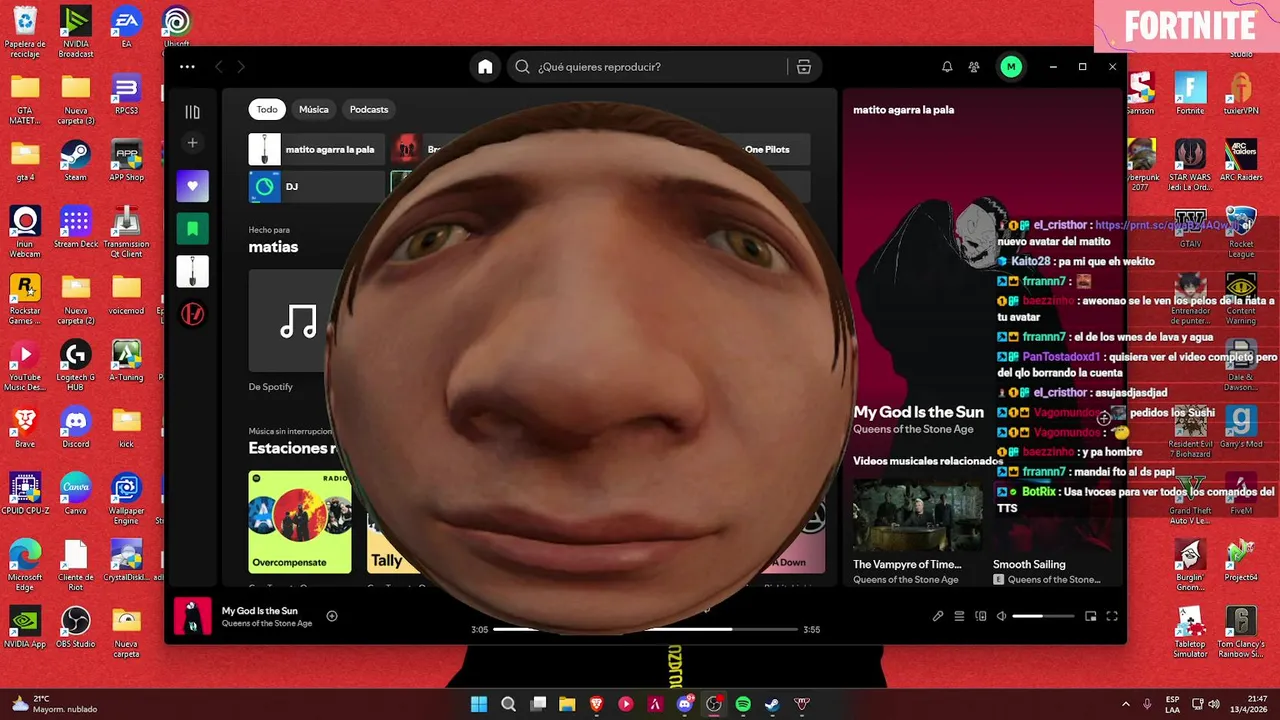Go to Spotify Home
The height and width of the screenshot is (720, 1280).
pyautogui.click(x=485, y=67)
